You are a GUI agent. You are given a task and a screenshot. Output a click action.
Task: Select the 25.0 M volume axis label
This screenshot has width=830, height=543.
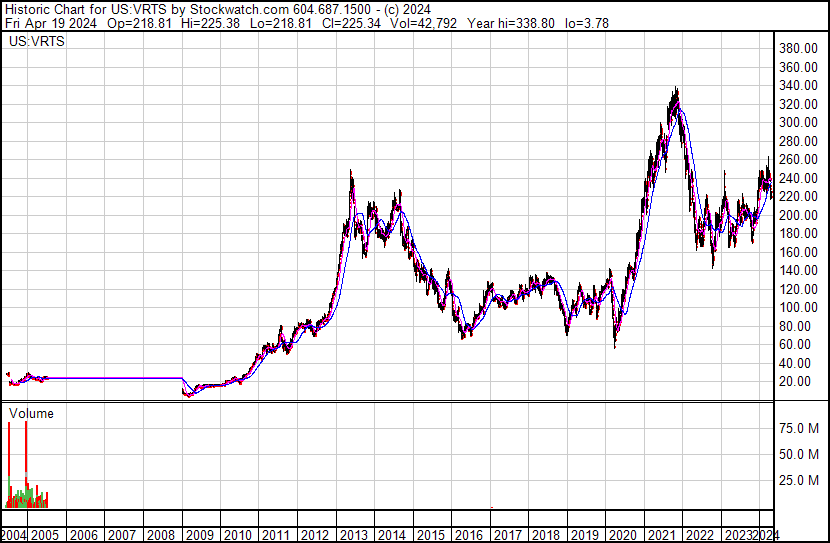(800, 480)
